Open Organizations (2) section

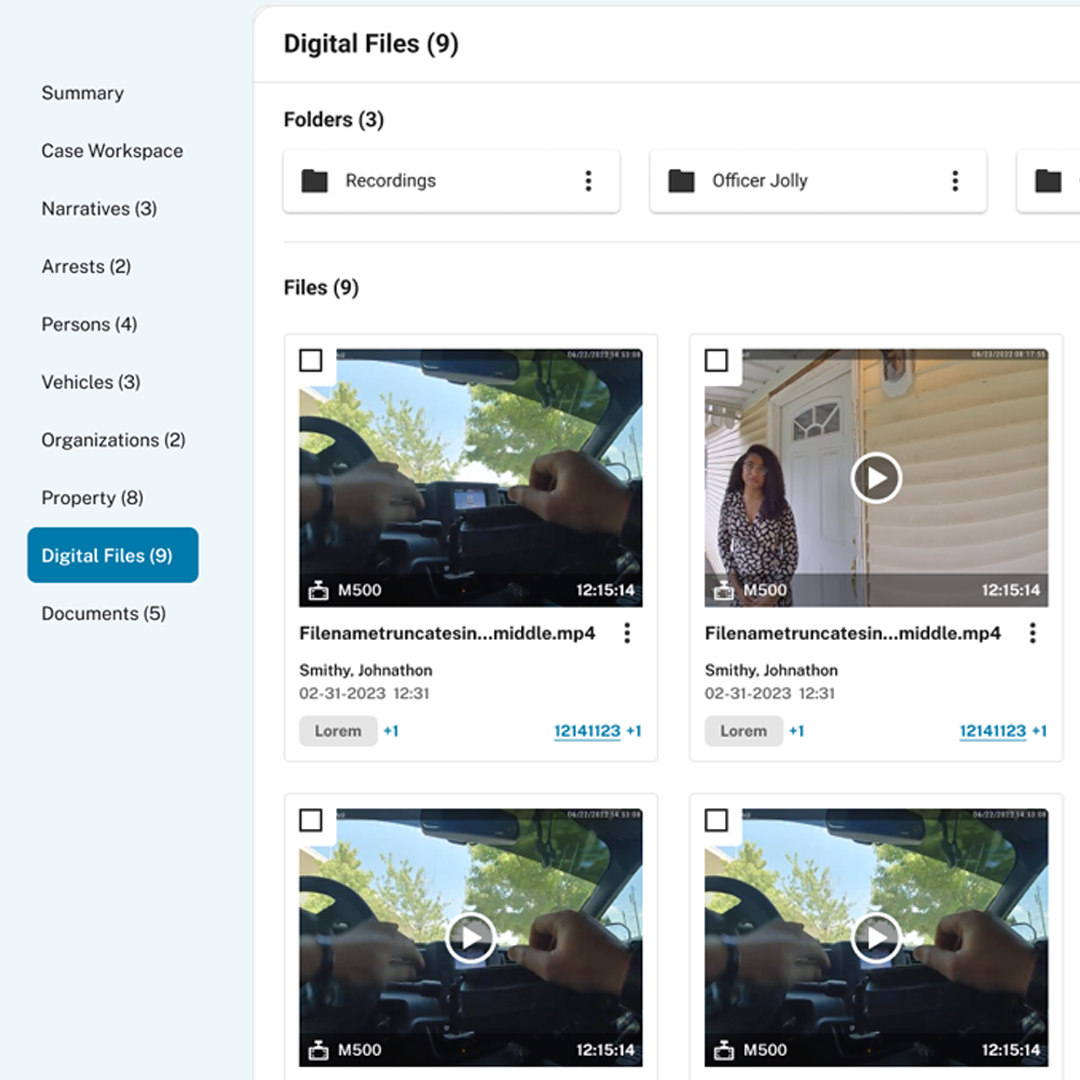pyautogui.click(x=114, y=440)
